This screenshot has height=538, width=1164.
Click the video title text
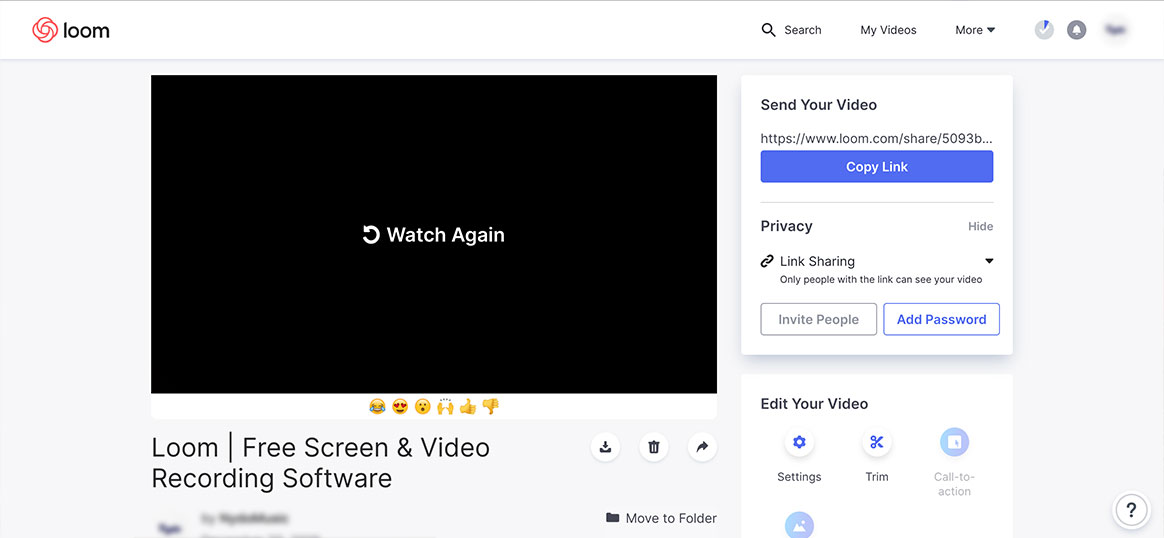tap(321, 462)
